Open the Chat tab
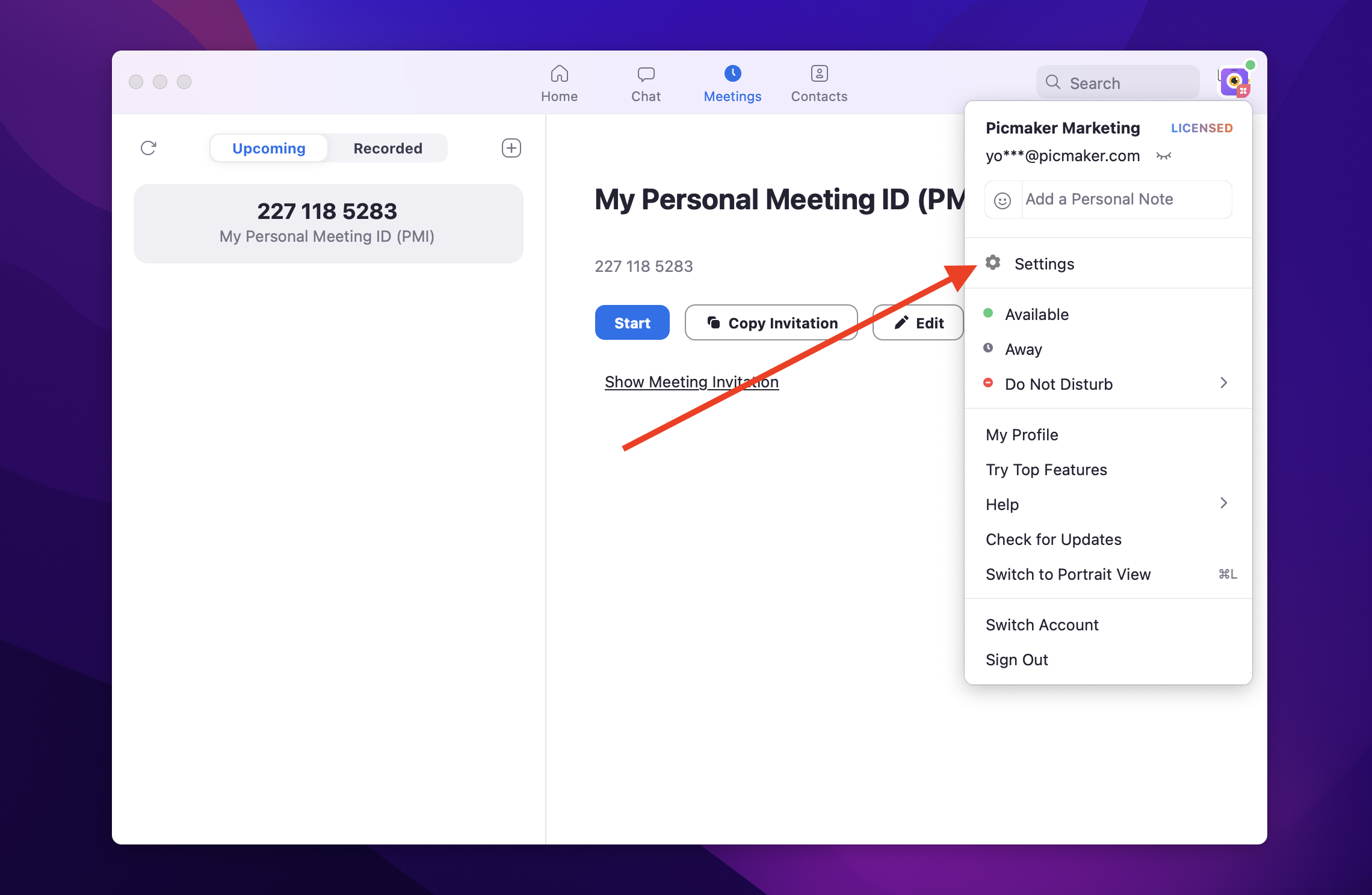 [644, 83]
